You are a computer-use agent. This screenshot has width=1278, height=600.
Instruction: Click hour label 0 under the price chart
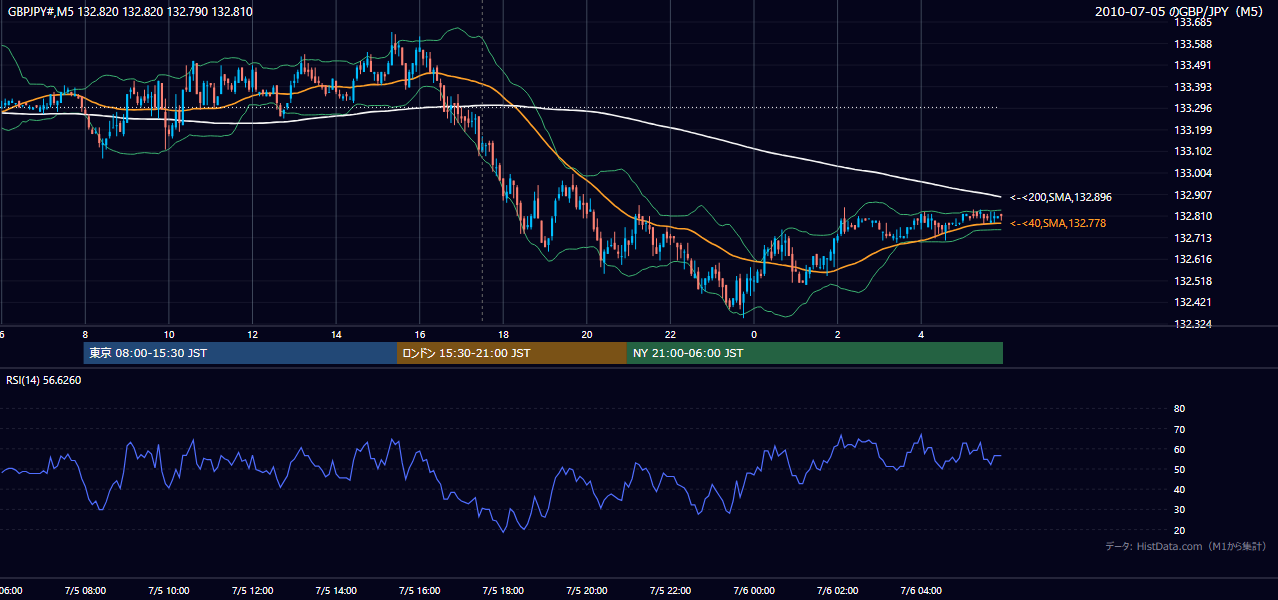click(x=754, y=335)
